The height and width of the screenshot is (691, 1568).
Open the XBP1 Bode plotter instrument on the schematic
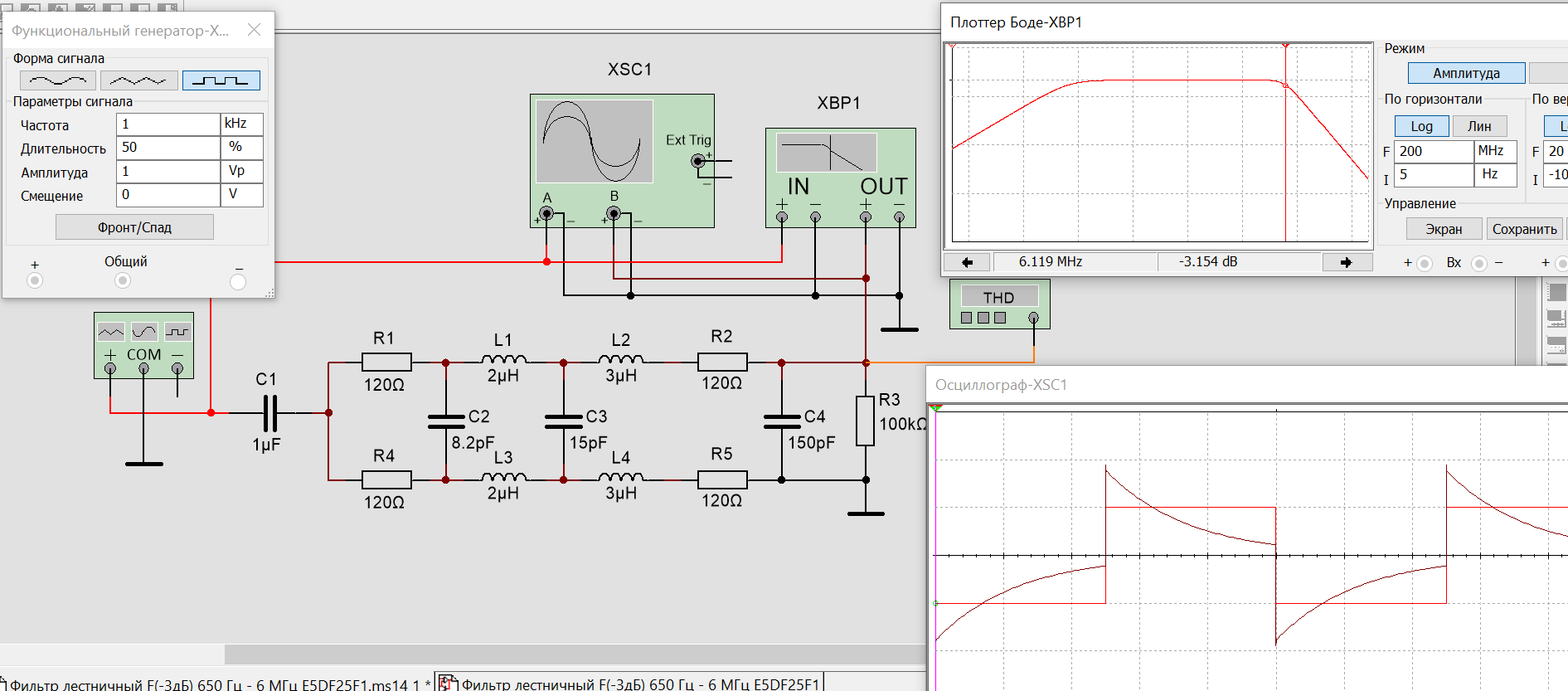[840, 178]
